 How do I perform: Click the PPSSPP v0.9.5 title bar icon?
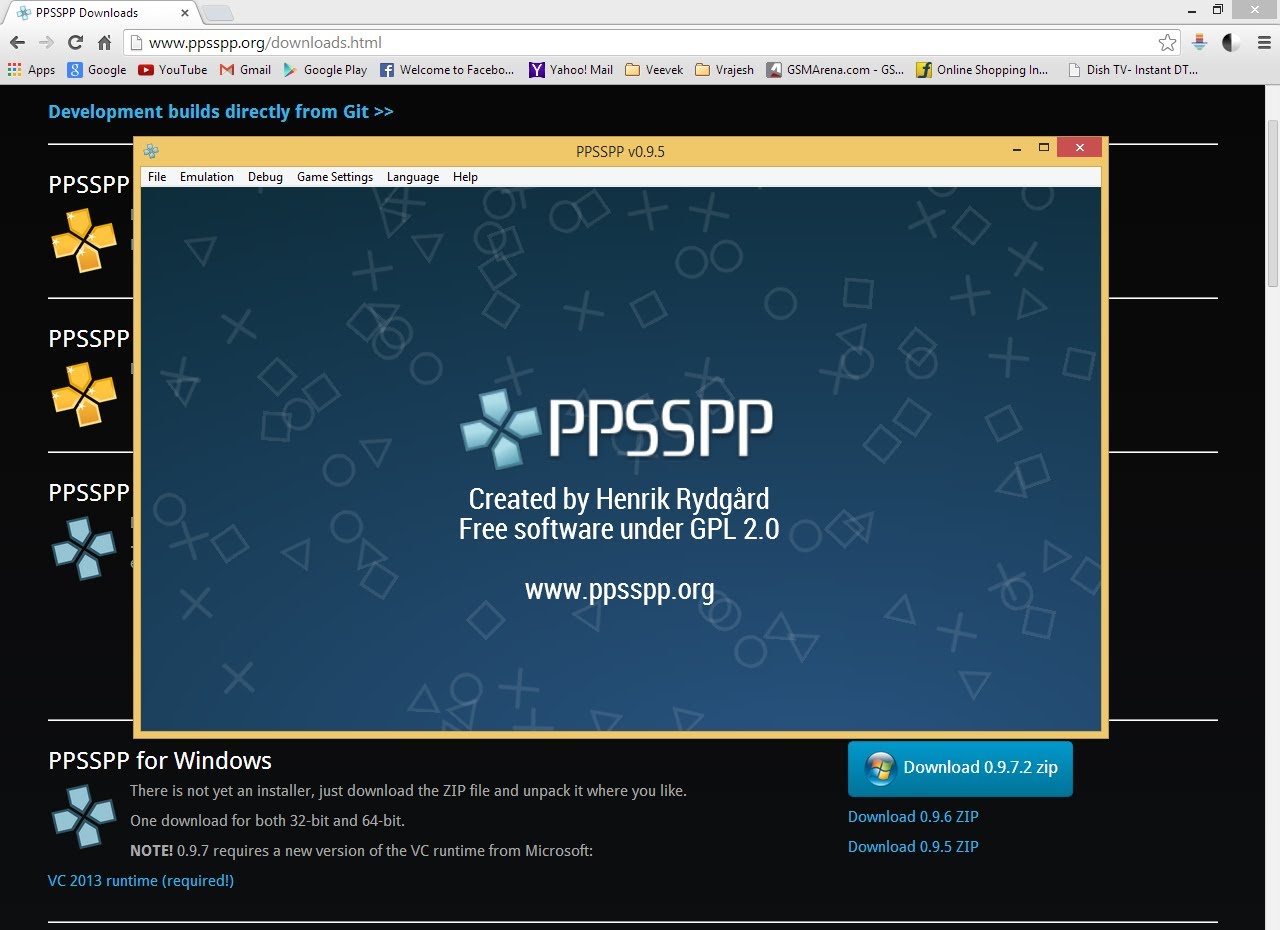coord(151,151)
